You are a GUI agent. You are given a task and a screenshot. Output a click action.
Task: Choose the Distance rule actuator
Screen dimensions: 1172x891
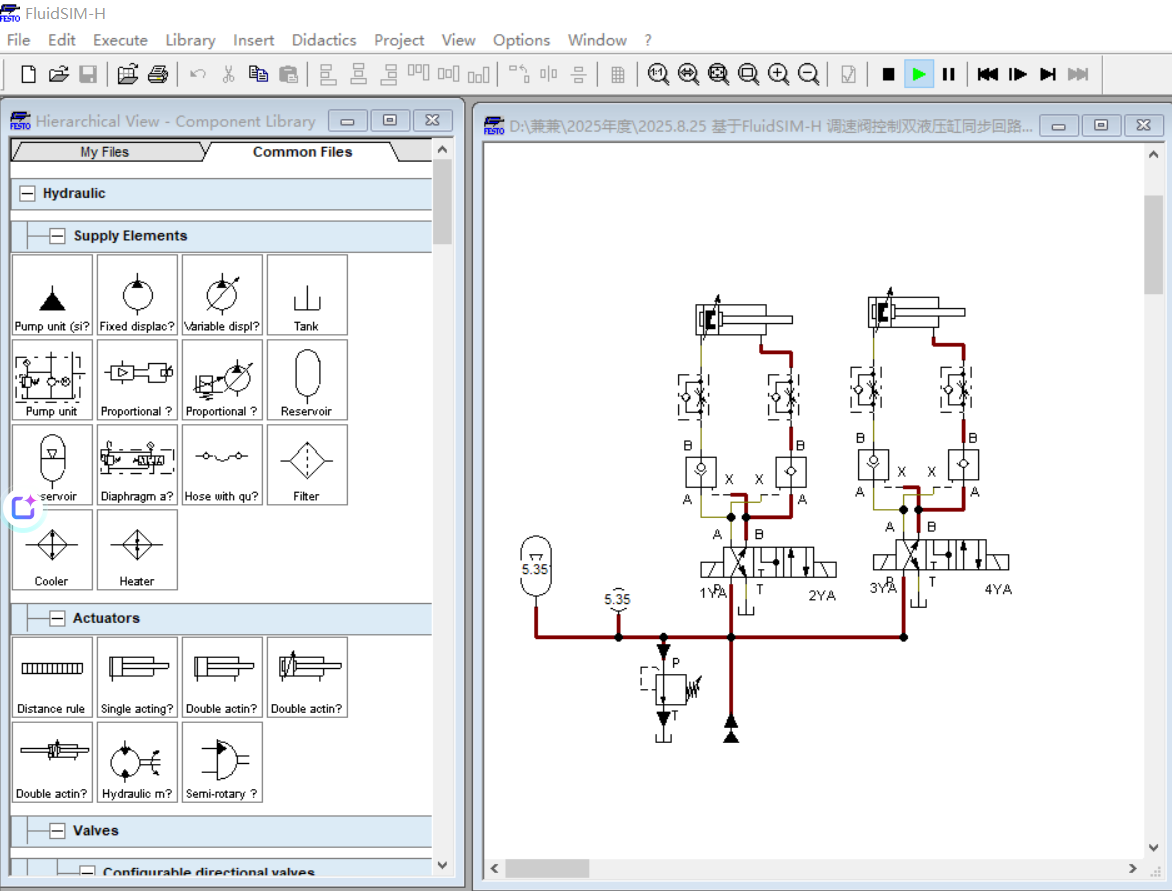pos(52,677)
